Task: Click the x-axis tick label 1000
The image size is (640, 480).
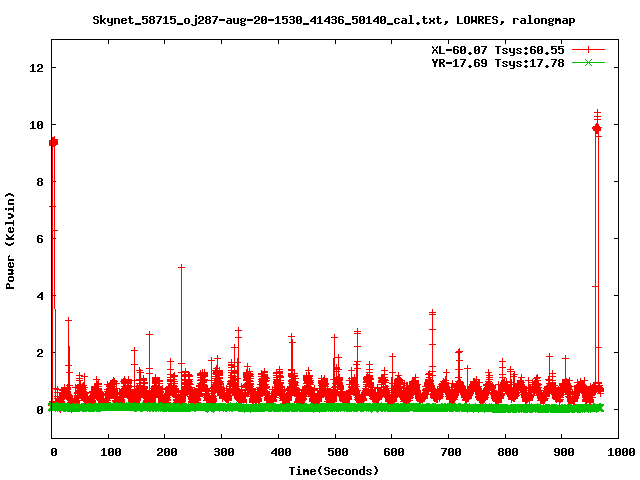Action: click(621, 452)
